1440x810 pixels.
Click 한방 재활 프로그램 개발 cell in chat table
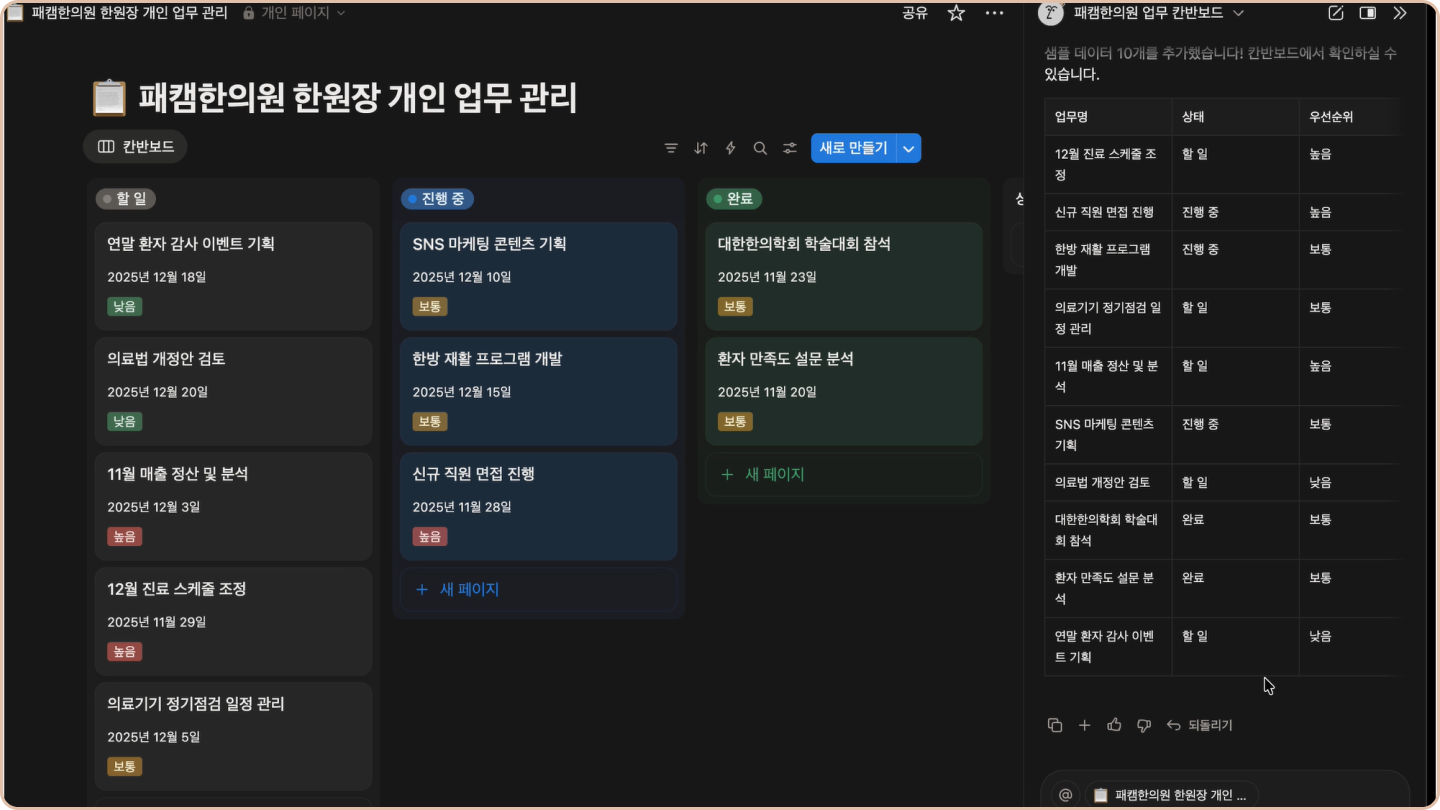pos(1108,260)
